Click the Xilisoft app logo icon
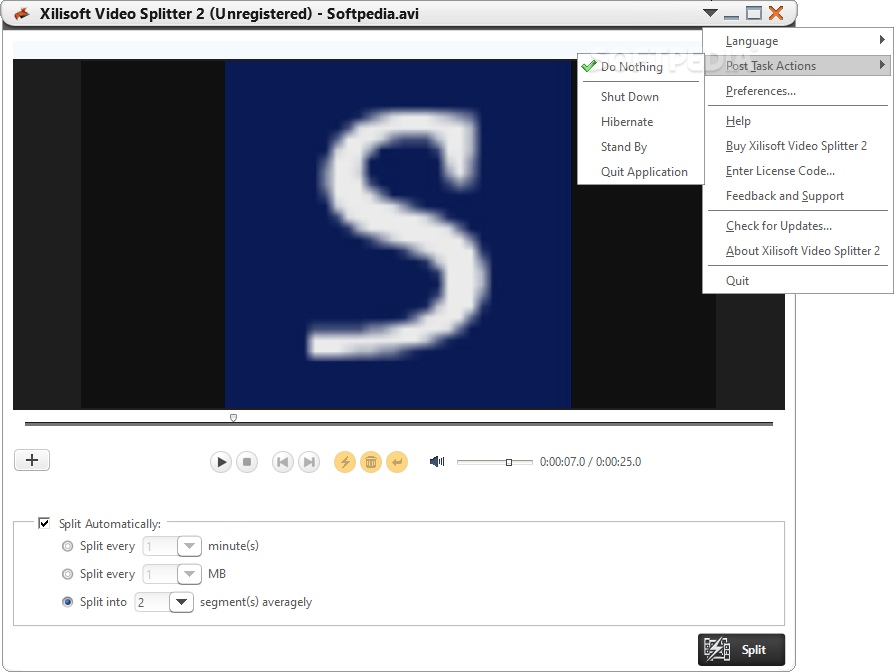894x672 pixels. coord(22,14)
